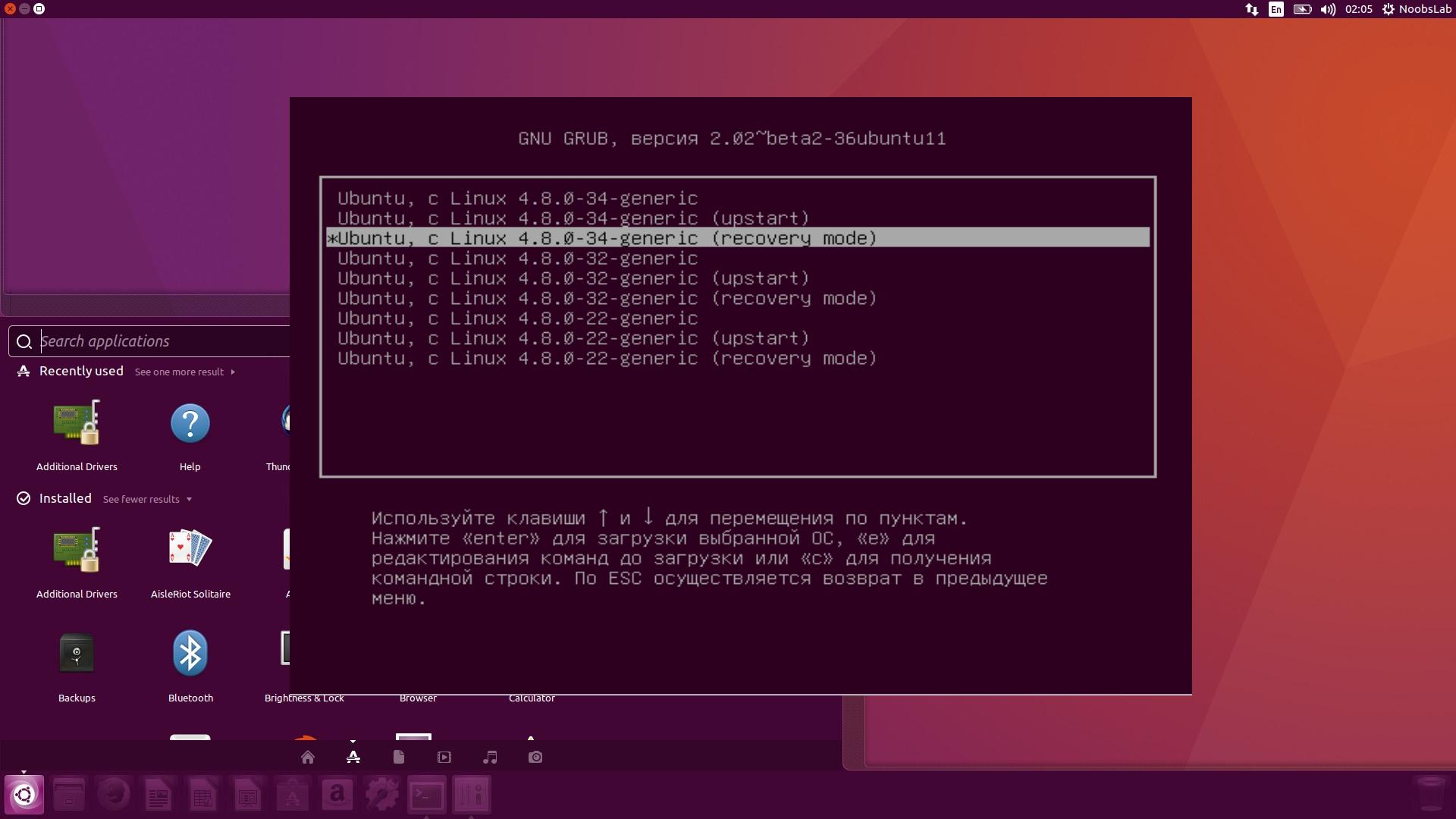Select Ubuntu Linux 4.8.0-22-generic recovery mode
This screenshot has height=819, width=1456.
[x=607, y=357]
